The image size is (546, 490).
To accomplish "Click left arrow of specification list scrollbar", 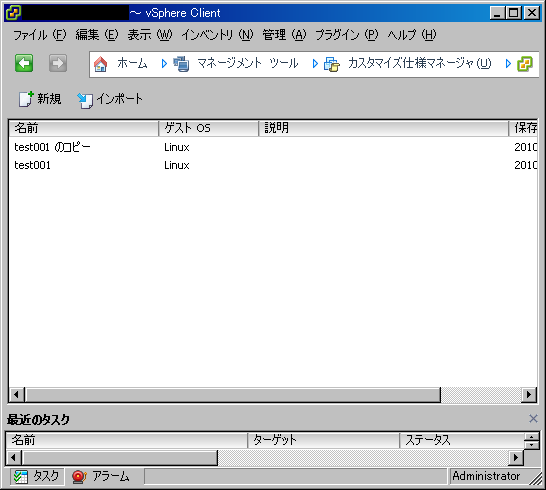I will [x=16, y=395].
